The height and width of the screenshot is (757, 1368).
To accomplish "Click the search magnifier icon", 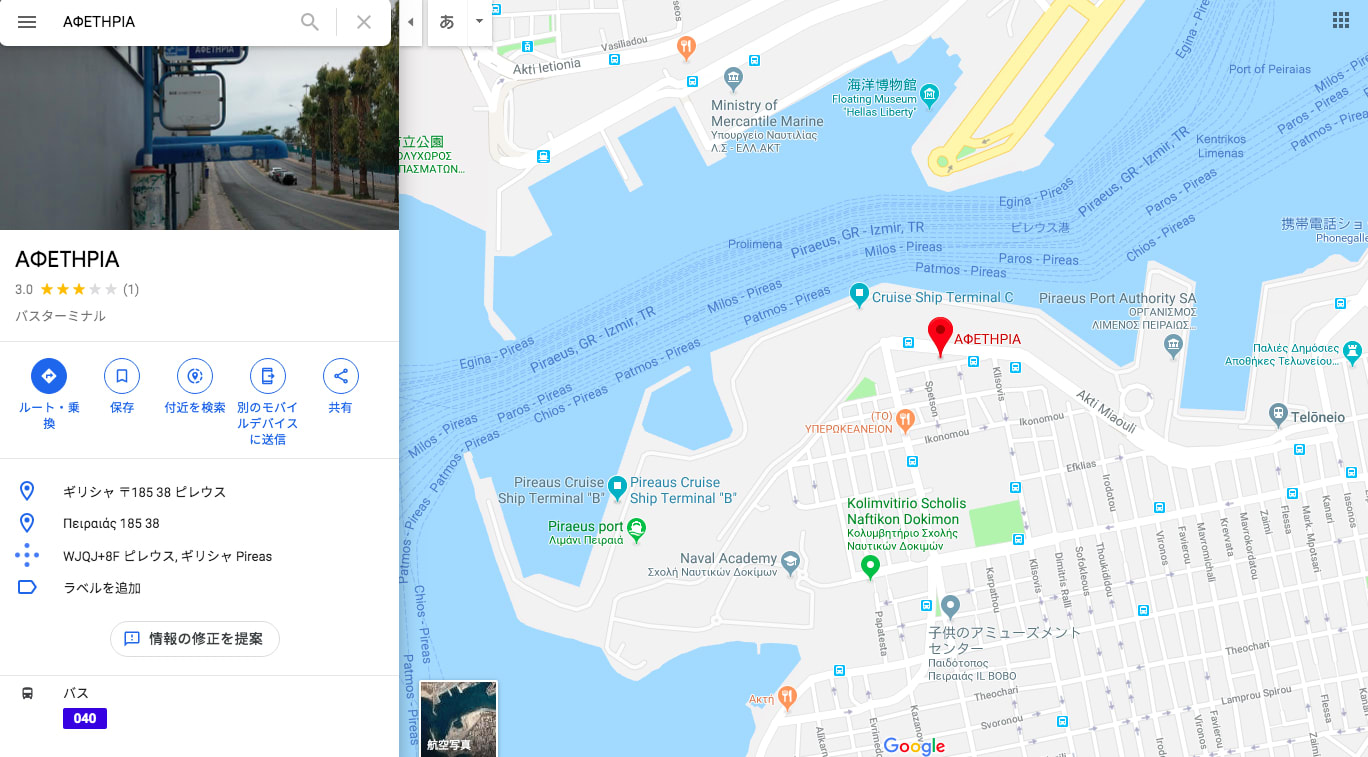I will click(310, 22).
